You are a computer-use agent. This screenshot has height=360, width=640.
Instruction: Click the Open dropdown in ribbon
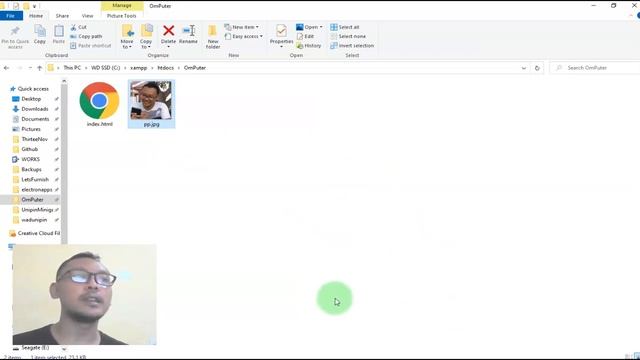[x=309, y=27]
